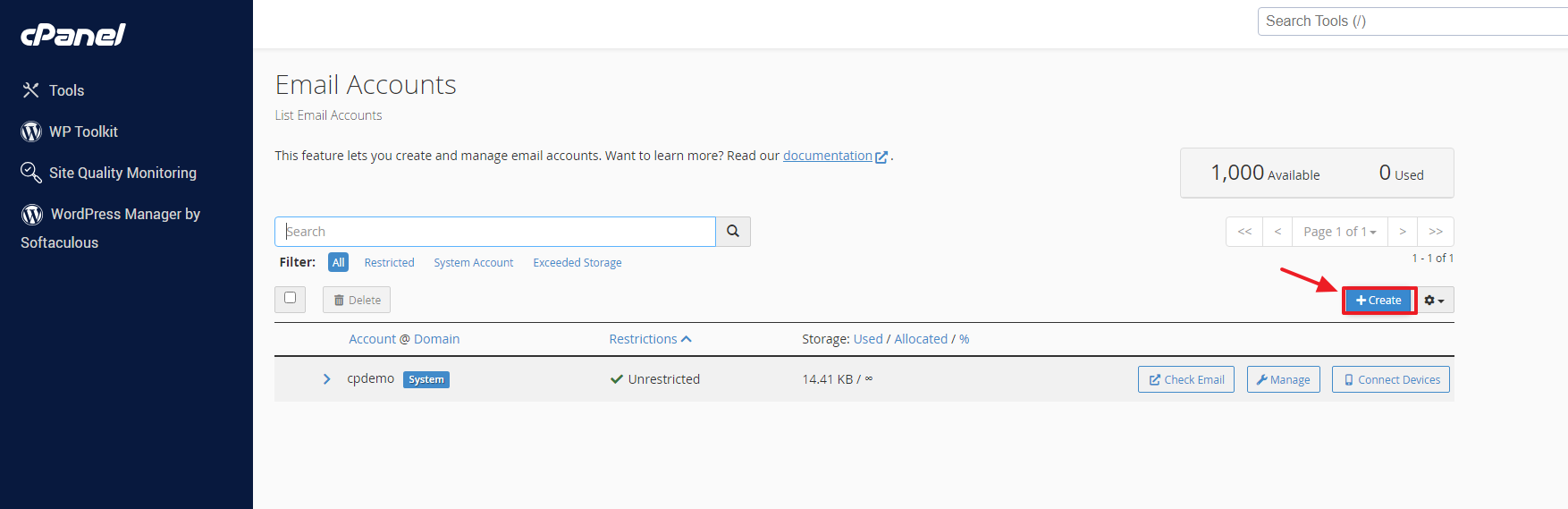Toggle the select-all checkbox
This screenshot has height=509, width=1568.
coord(290,298)
